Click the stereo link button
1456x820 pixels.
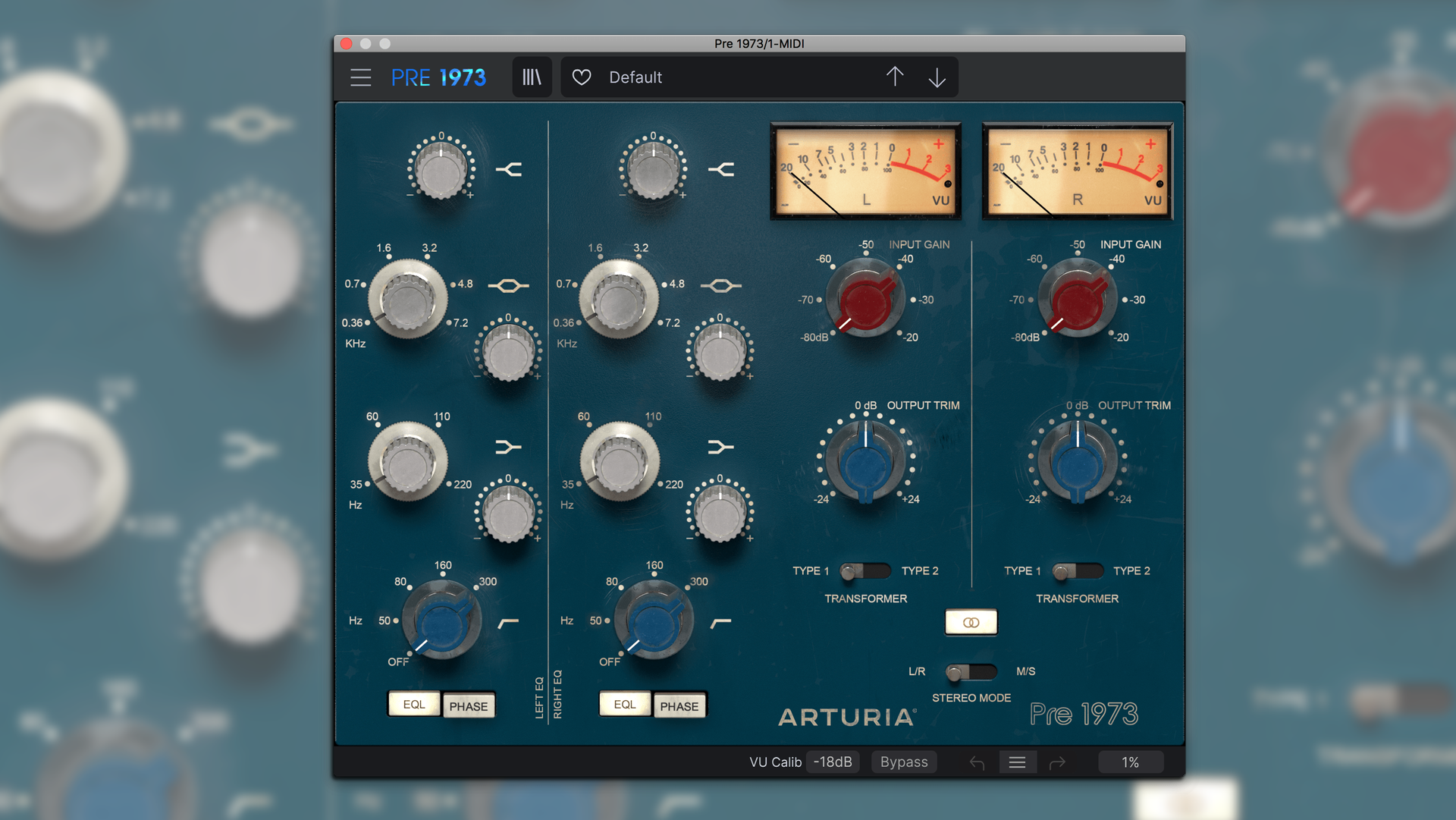[971, 622]
